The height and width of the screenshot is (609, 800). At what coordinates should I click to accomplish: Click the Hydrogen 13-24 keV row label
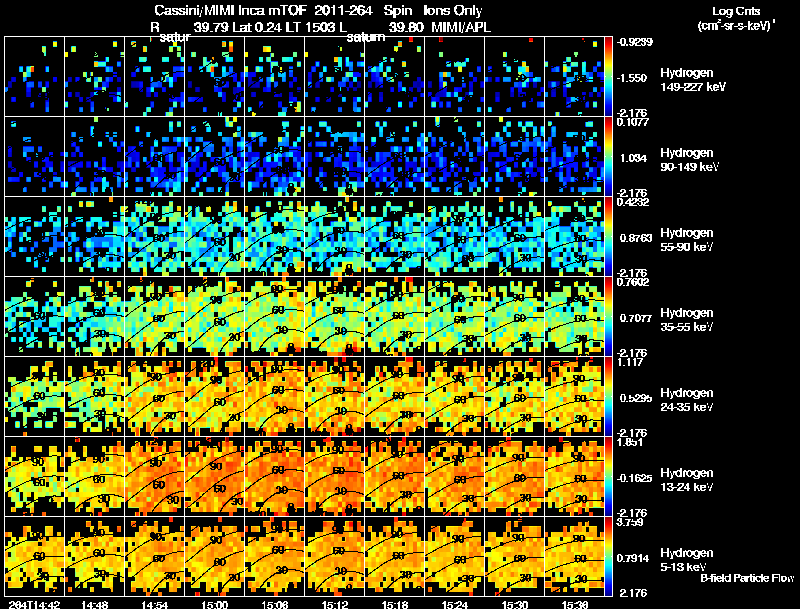(x=687, y=480)
